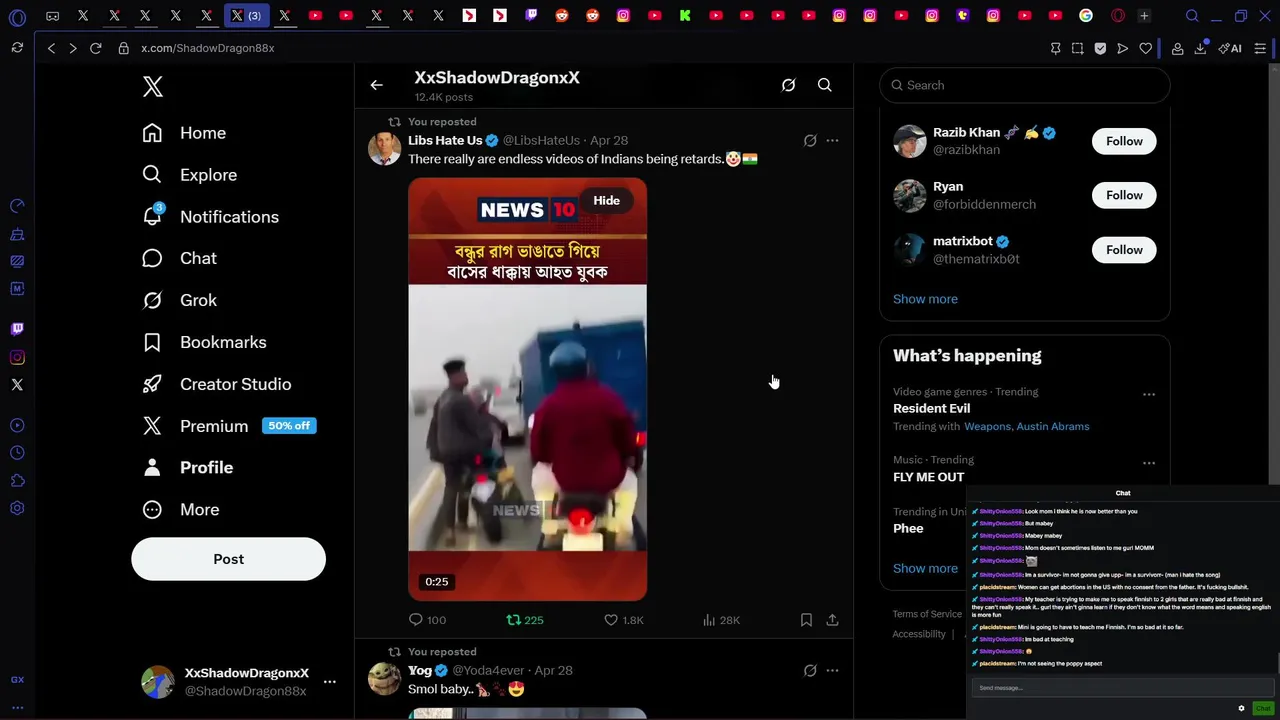Open Bookmarks in the left navigation

pyautogui.click(x=204, y=342)
